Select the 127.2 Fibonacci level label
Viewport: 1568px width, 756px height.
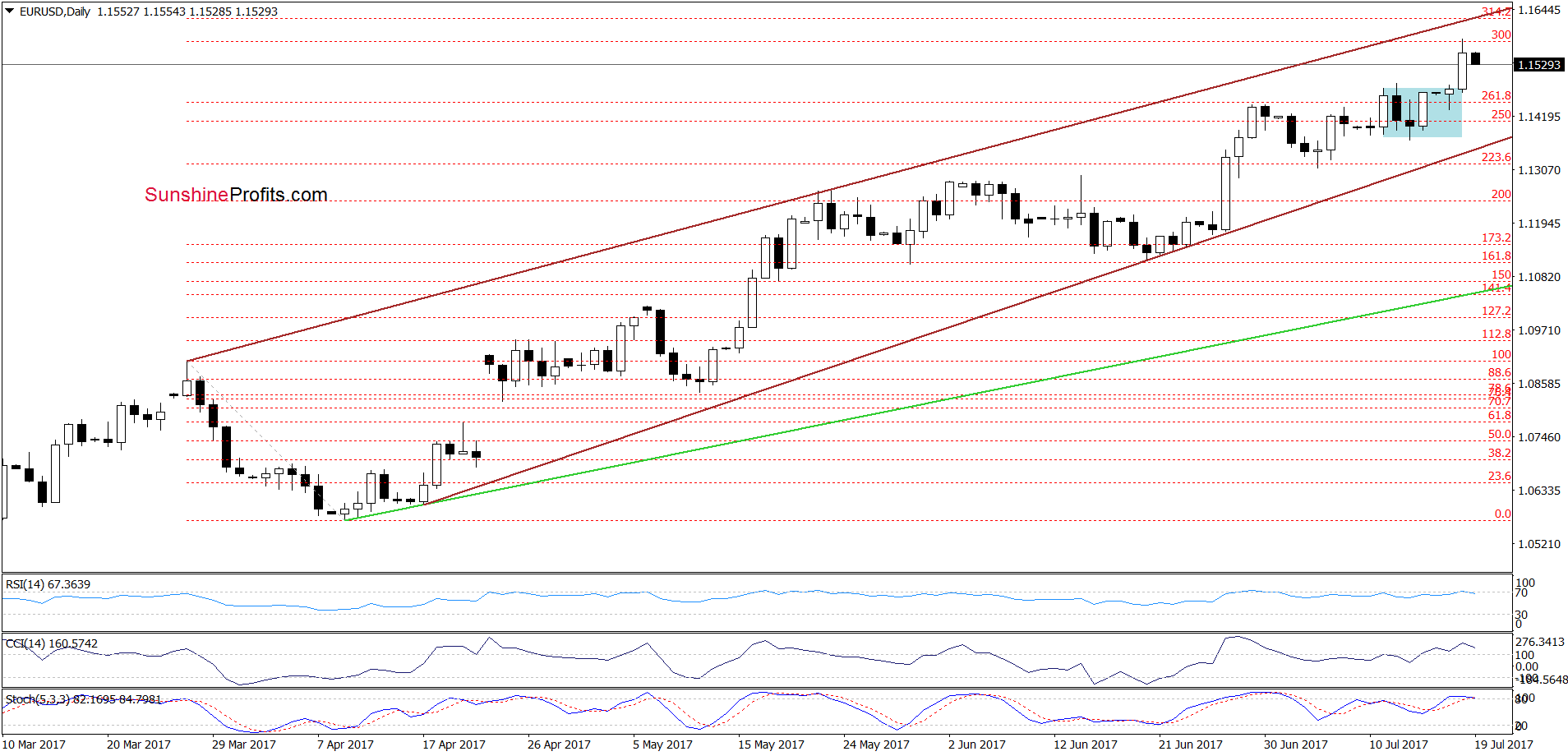[1496, 311]
